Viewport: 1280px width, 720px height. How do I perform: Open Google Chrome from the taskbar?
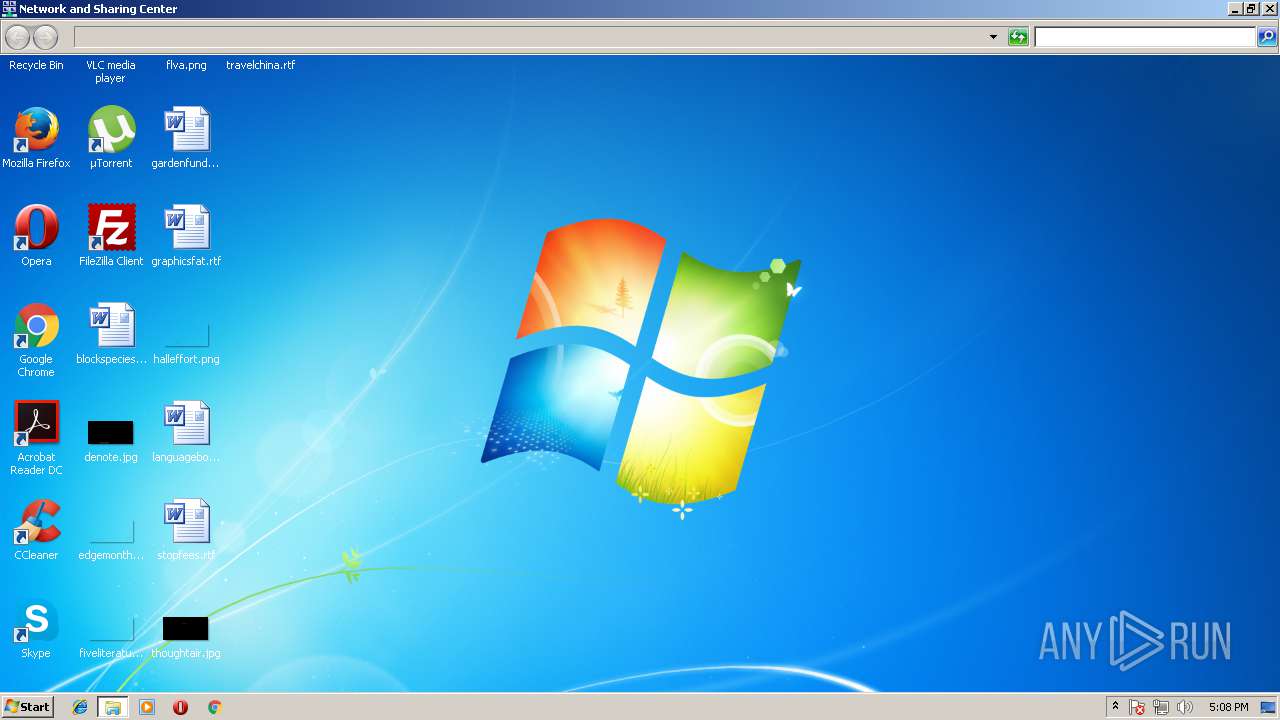214,707
